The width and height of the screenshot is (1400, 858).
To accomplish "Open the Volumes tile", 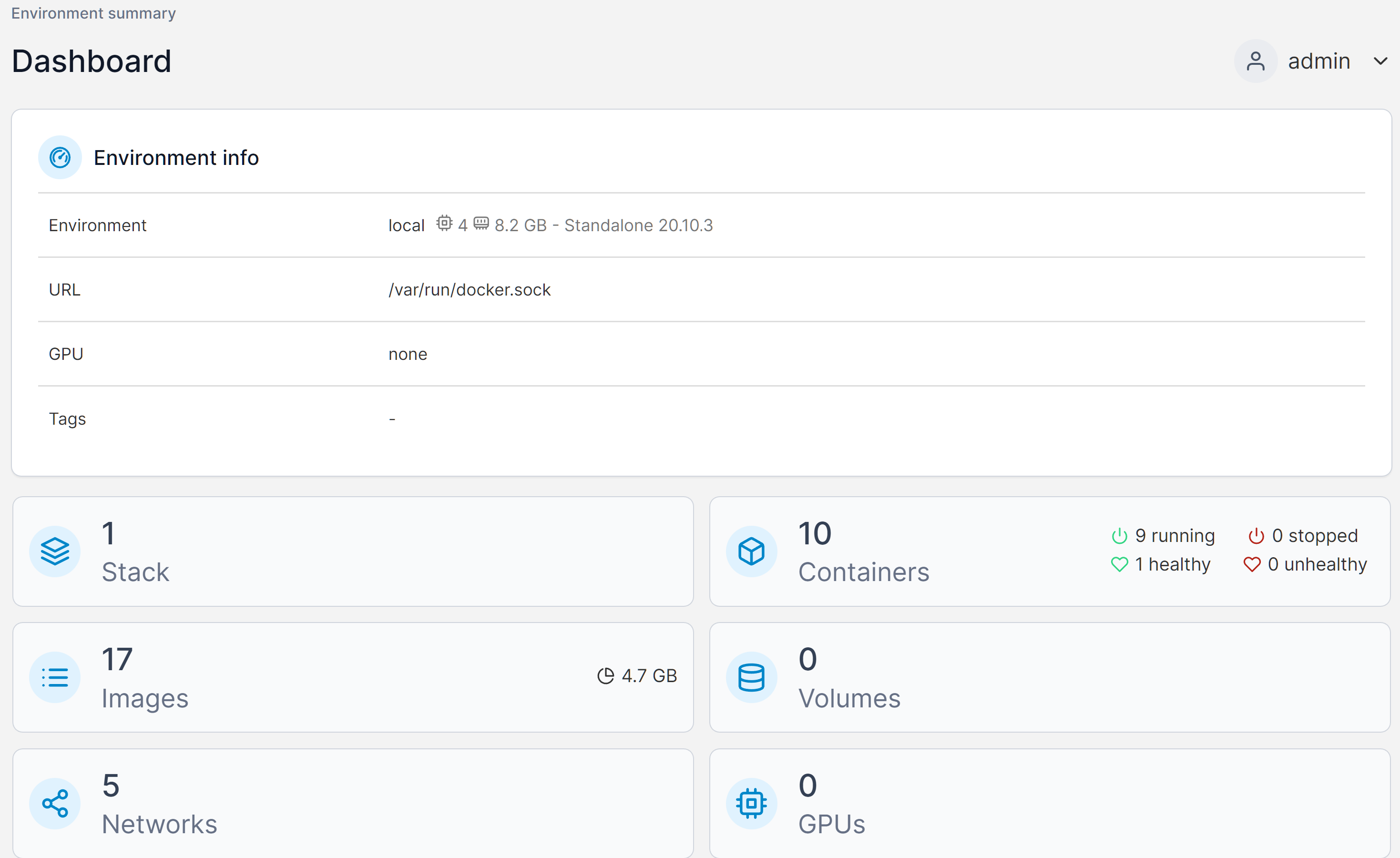I will (x=1049, y=677).
